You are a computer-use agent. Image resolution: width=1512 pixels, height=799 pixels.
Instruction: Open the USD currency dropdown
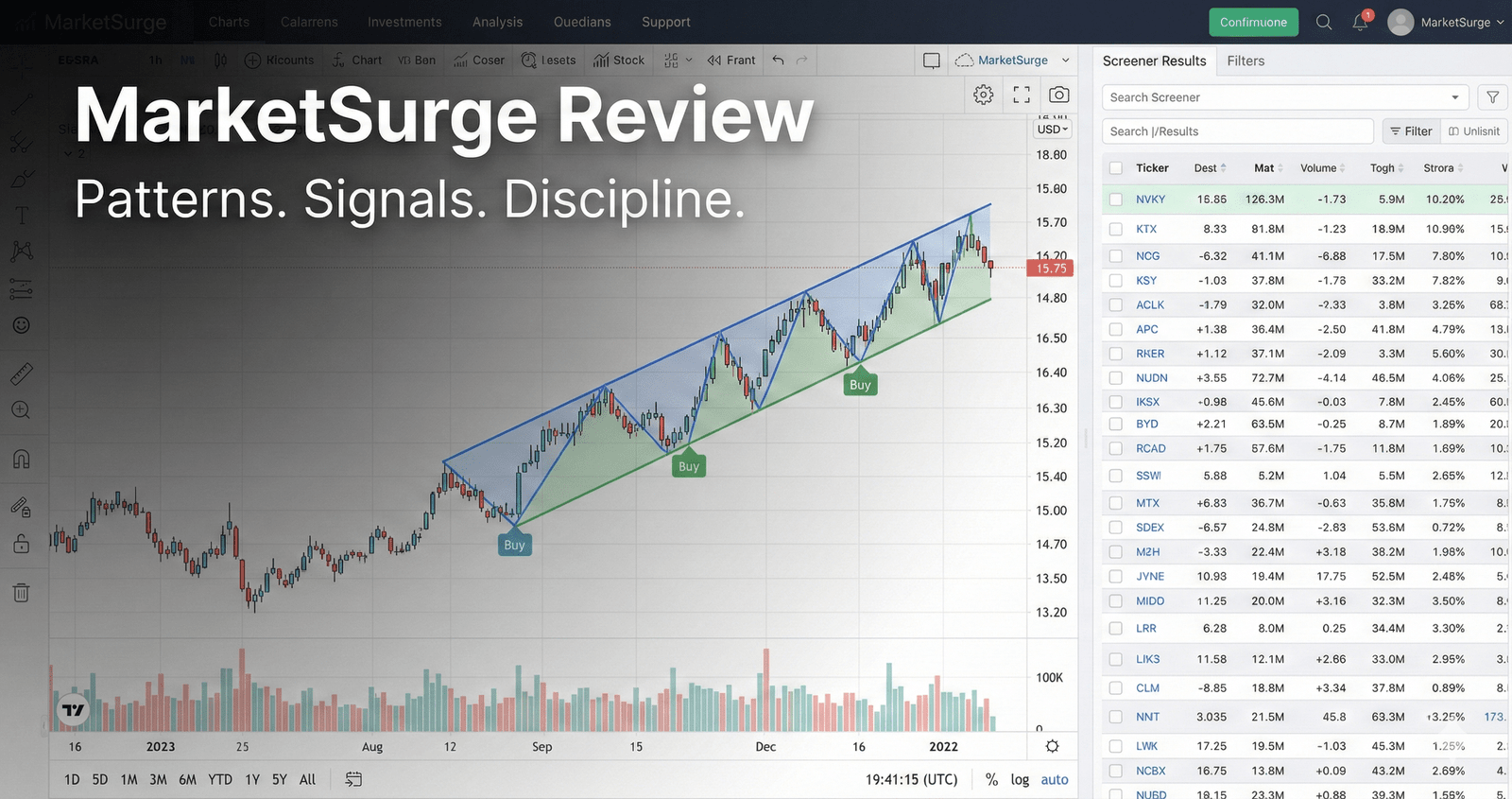click(1053, 130)
